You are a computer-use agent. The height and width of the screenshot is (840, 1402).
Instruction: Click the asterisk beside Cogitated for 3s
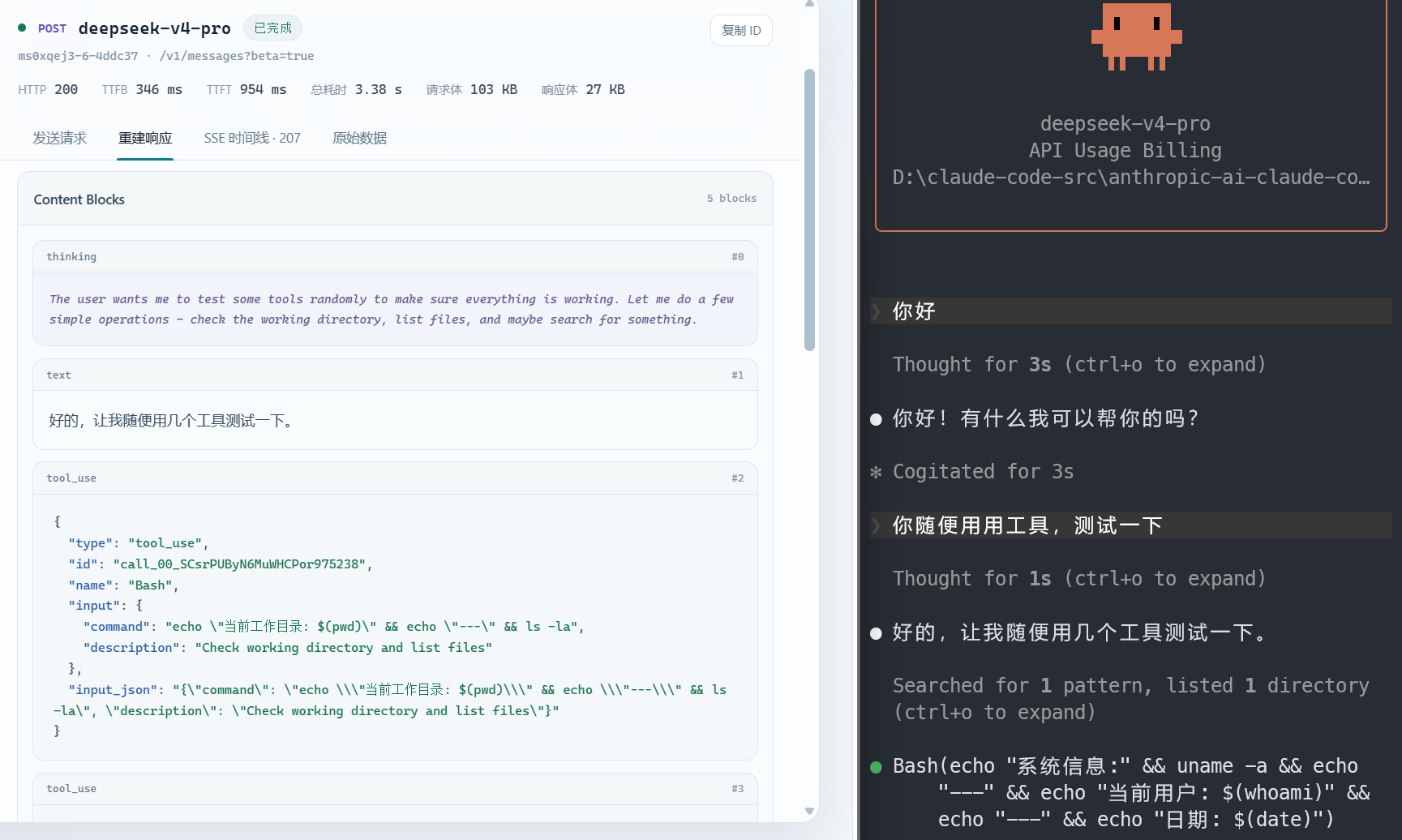point(876,472)
